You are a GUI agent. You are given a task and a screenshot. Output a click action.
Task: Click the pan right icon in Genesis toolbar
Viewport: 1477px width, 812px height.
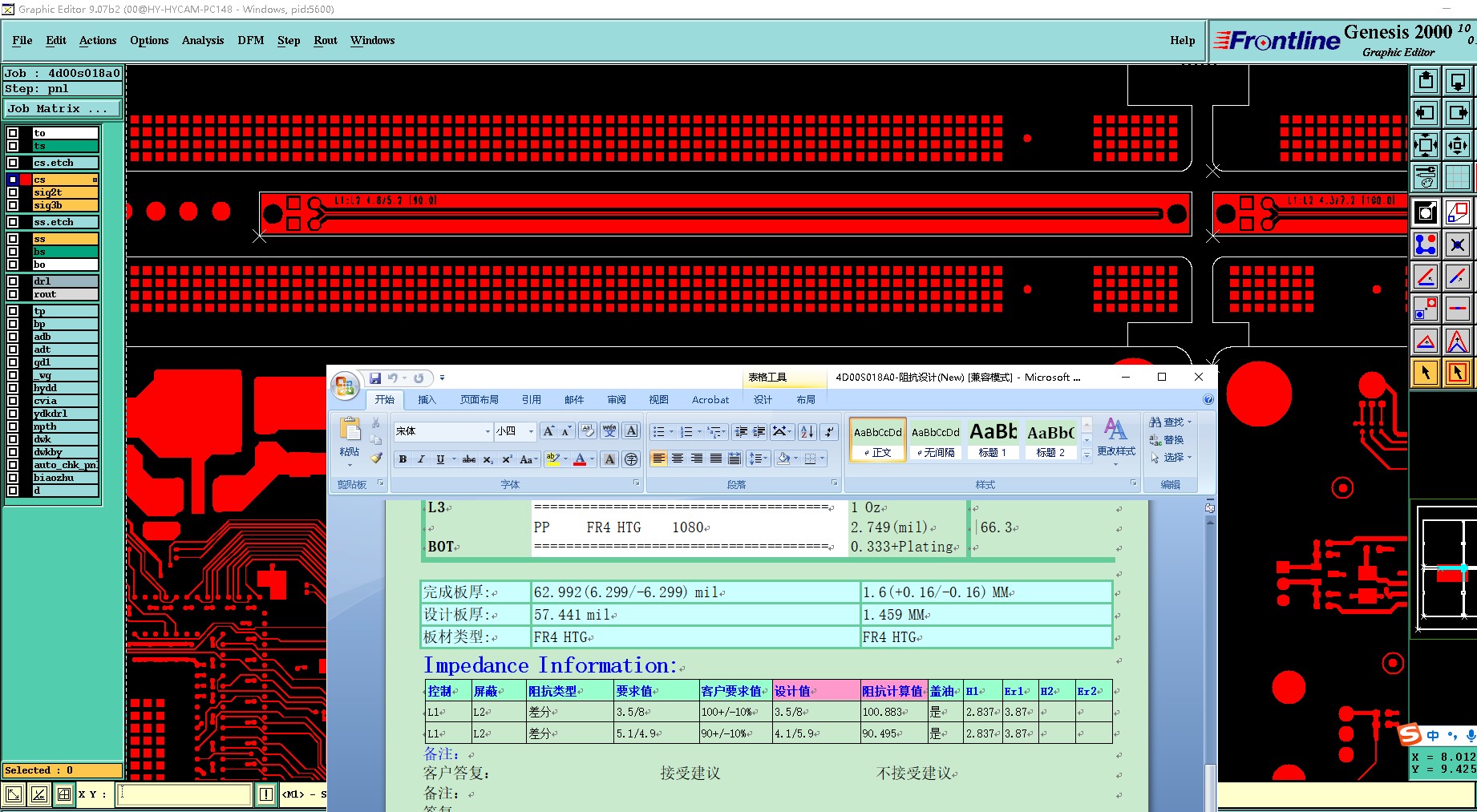coord(1458,113)
